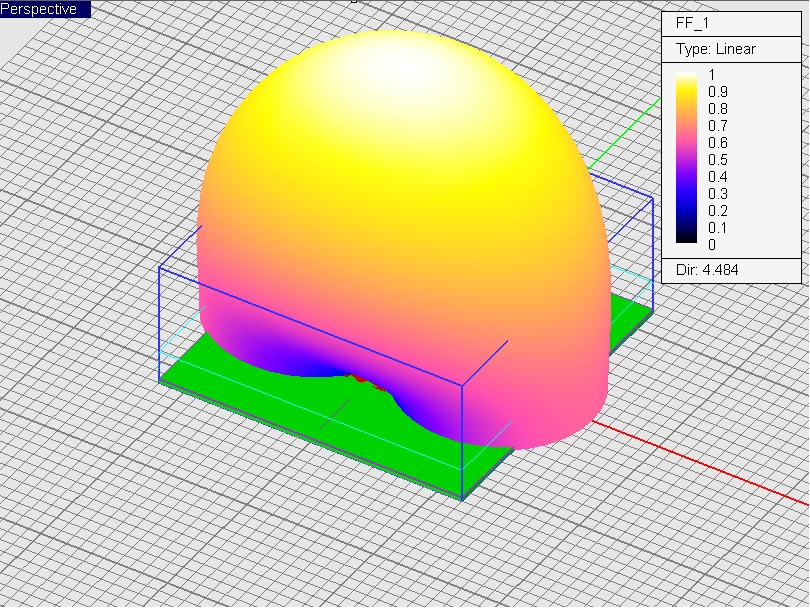This screenshot has width=810, height=608.
Task: Click the 0 value on the legend scale
Action: click(x=712, y=244)
